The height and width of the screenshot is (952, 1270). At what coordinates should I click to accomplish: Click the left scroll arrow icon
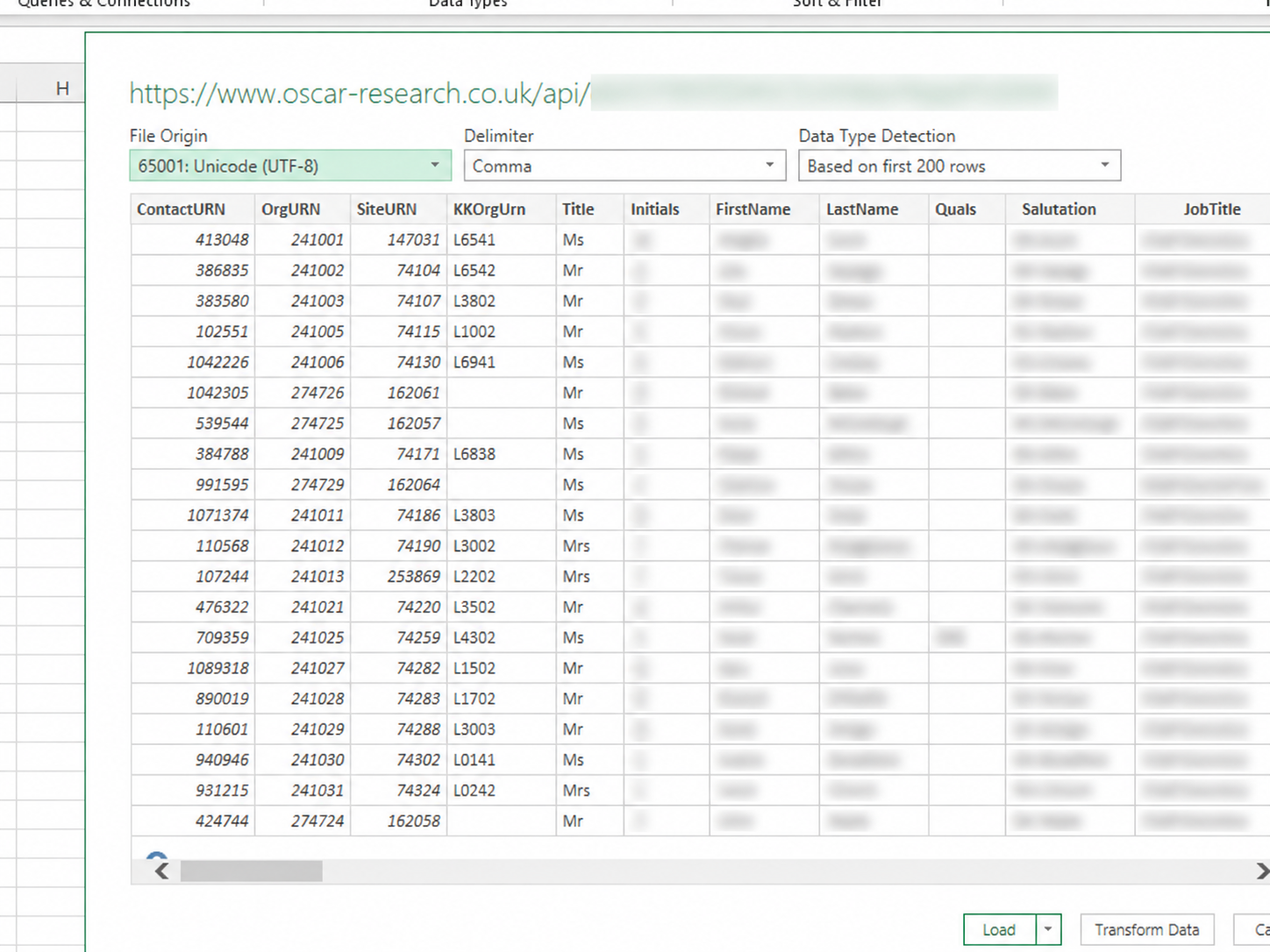point(161,870)
